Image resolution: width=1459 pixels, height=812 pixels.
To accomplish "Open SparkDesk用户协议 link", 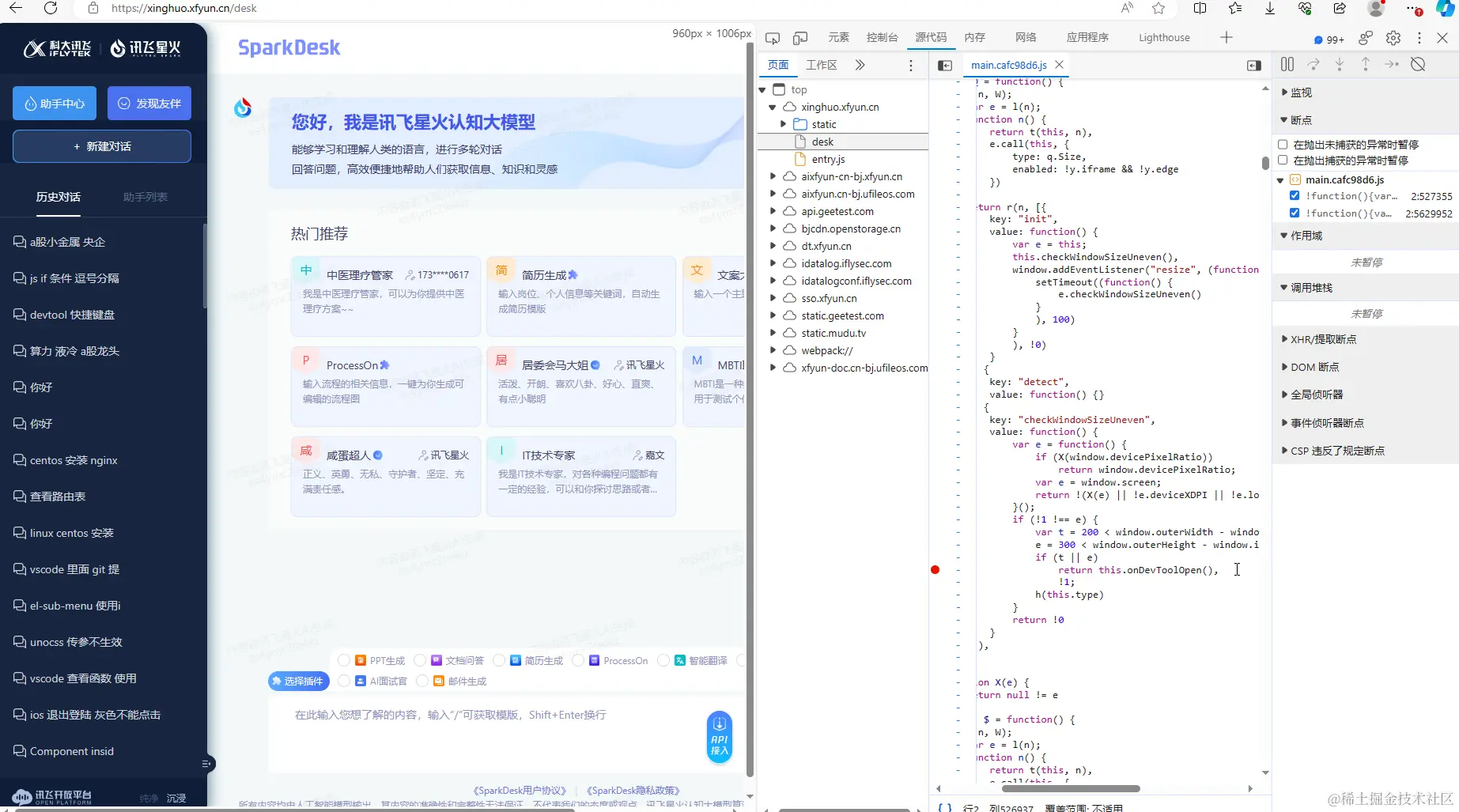I will [520, 791].
